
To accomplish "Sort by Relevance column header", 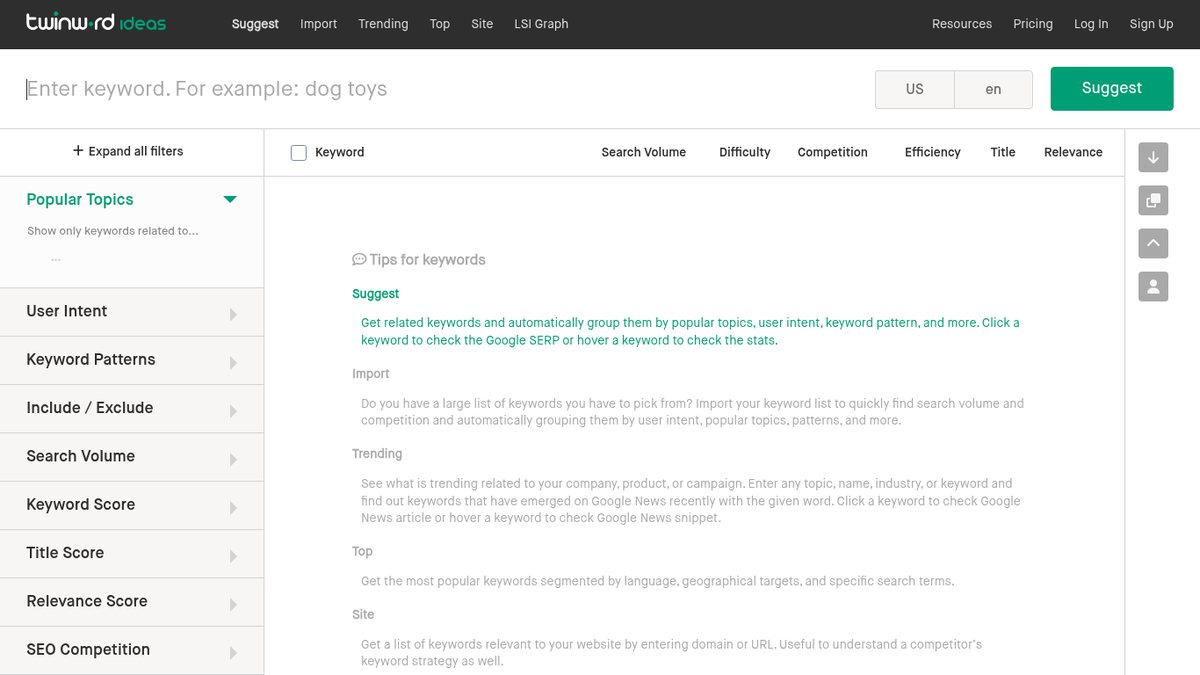I will point(1073,152).
